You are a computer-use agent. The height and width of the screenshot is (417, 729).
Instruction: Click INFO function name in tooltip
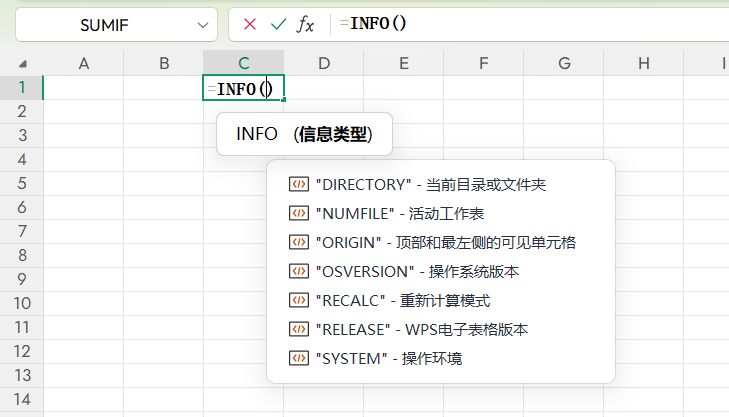tap(257, 134)
